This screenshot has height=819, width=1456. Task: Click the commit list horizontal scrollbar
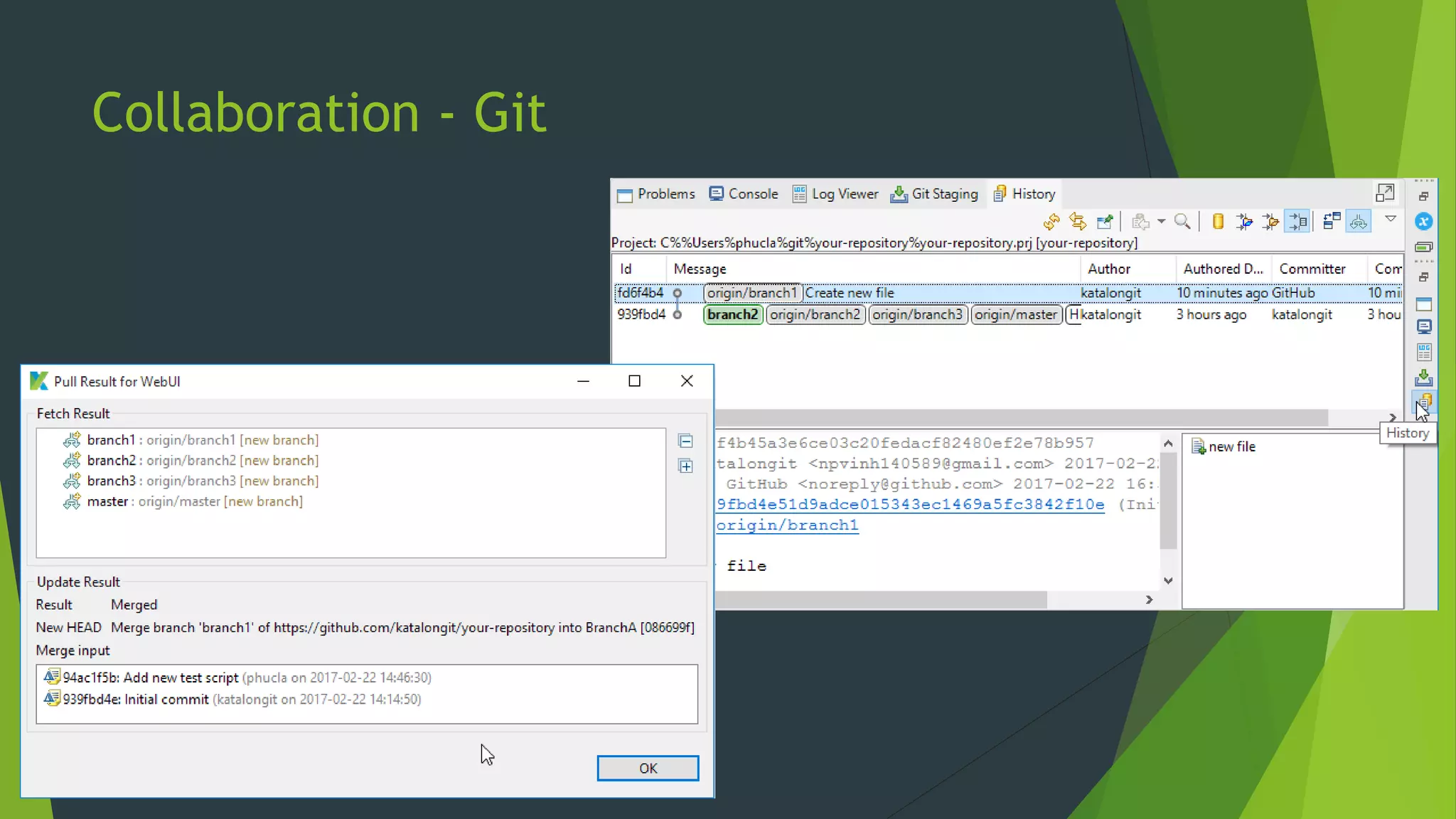[x=1022, y=417]
